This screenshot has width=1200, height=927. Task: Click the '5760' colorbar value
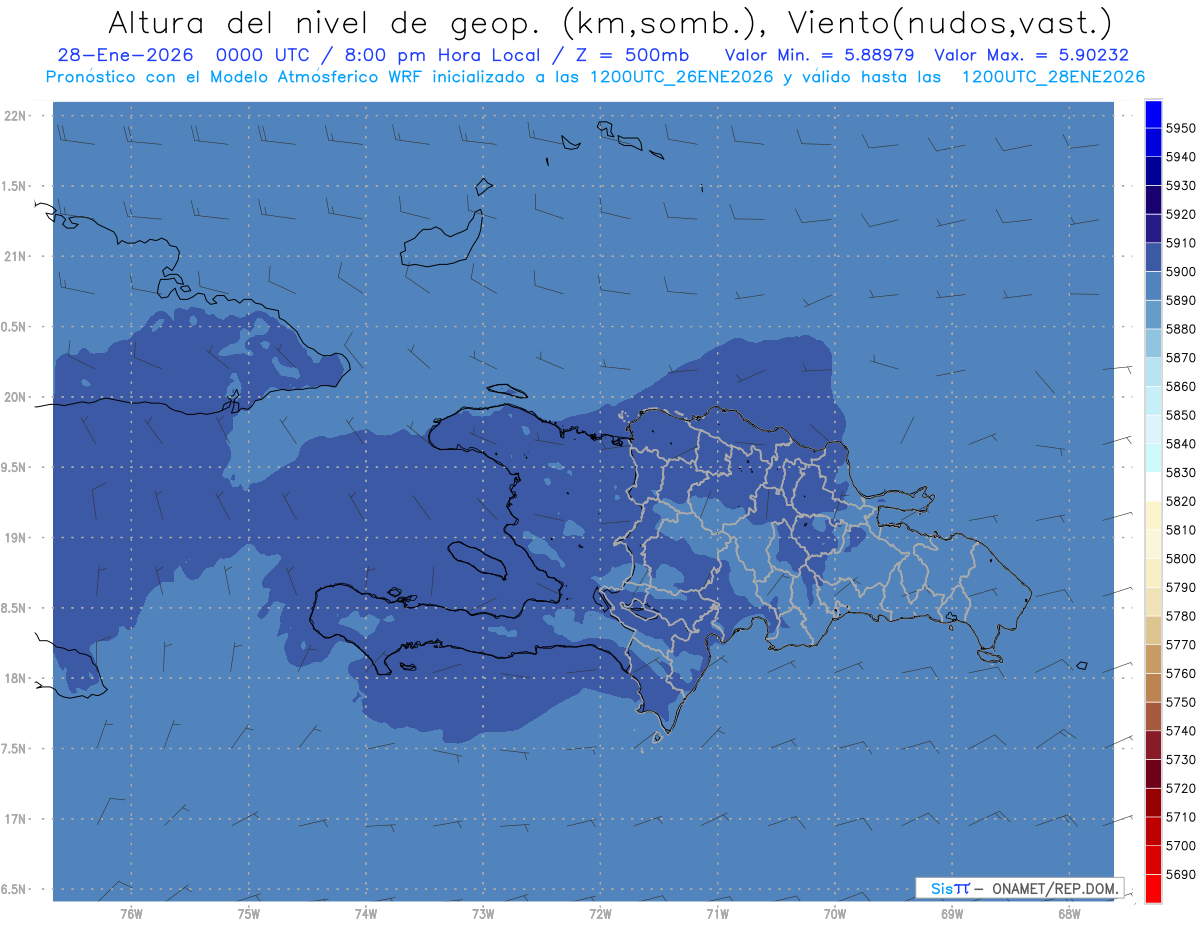coord(1180,674)
